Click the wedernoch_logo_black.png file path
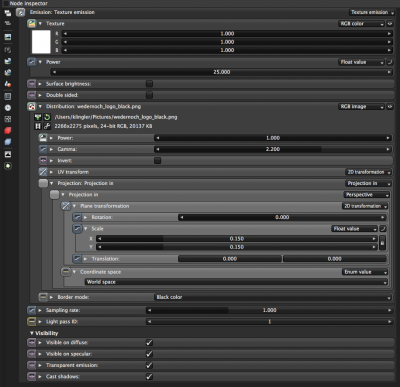 [116, 117]
